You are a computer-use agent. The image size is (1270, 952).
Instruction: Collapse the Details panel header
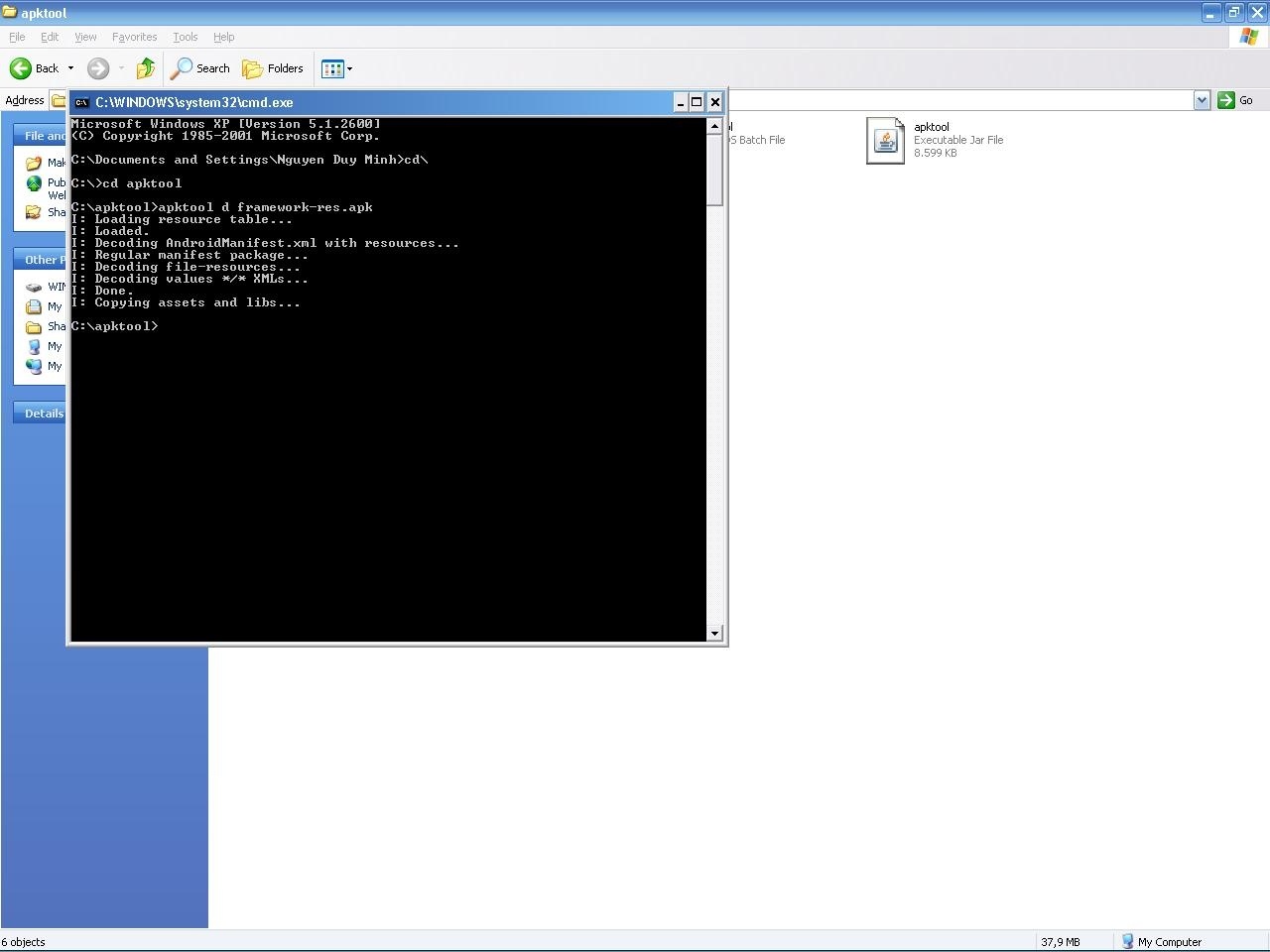[43, 414]
